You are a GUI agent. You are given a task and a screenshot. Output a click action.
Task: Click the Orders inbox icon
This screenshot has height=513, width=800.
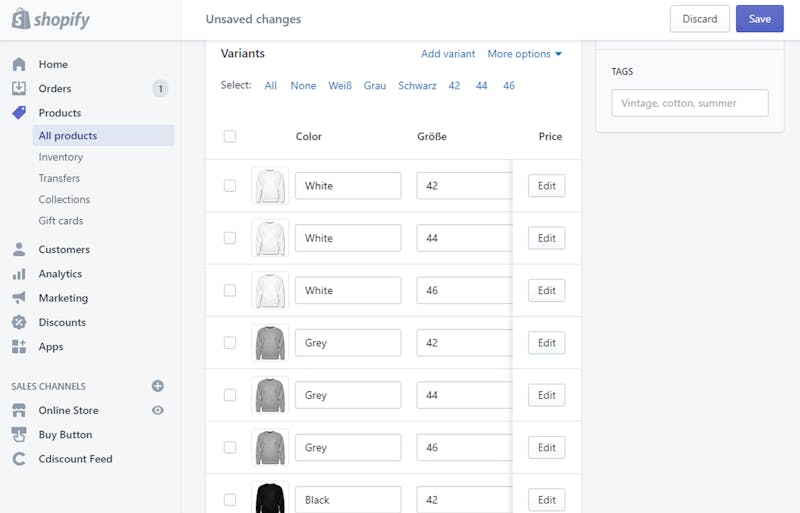[x=19, y=88]
